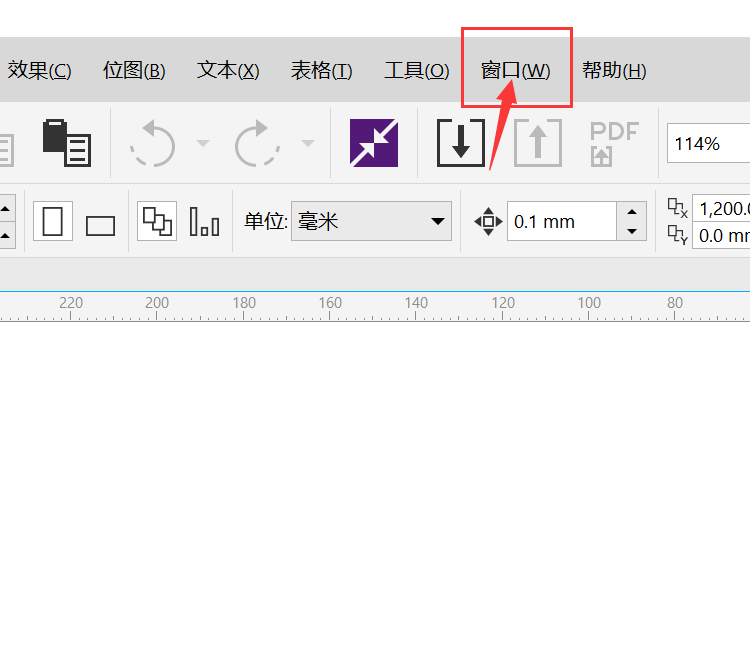Click the Import icon with down arrow
Image resolution: width=750 pixels, height=653 pixels.
coord(461,143)
